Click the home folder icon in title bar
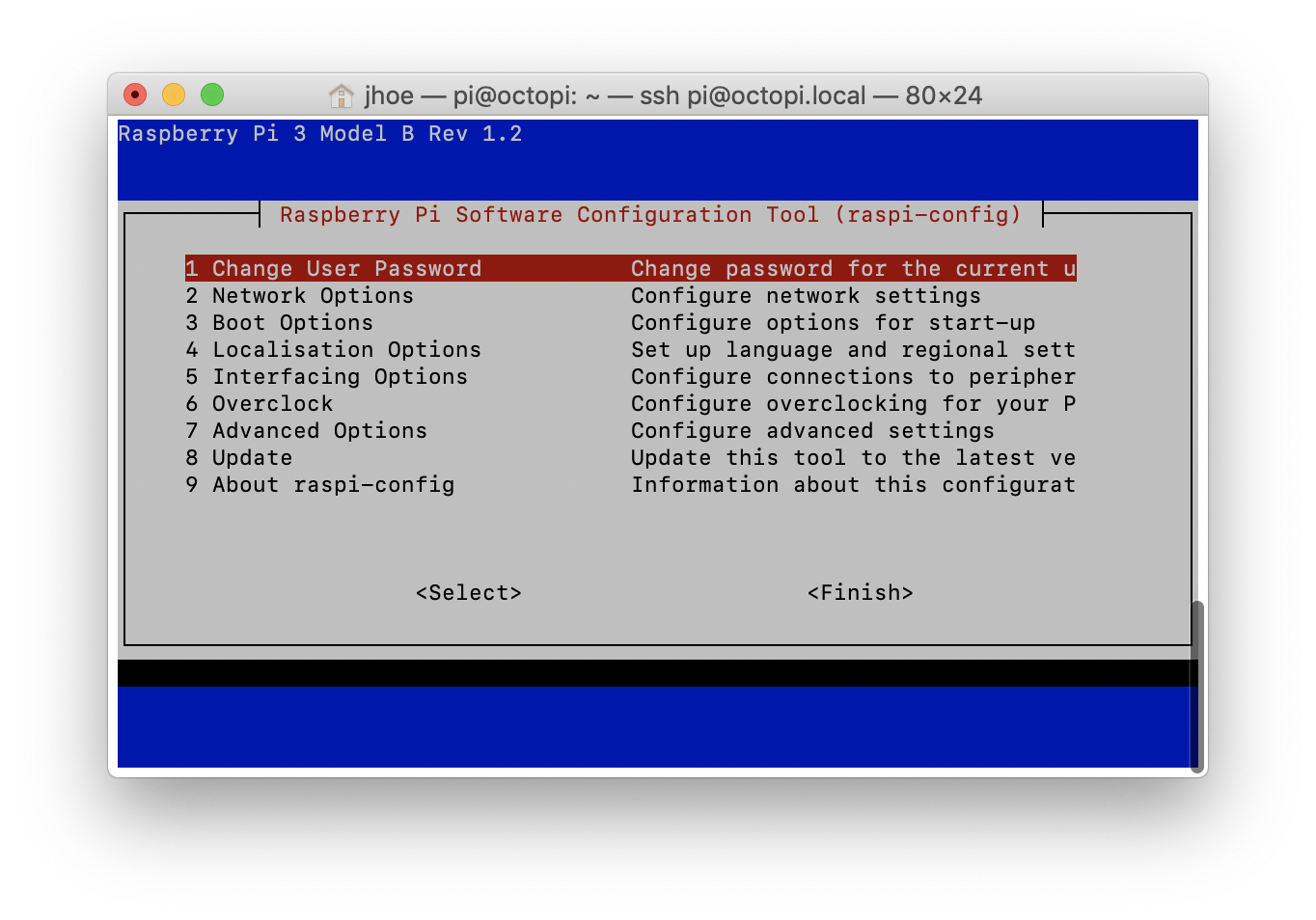1316x920 pixels. (x=342, y=95)
